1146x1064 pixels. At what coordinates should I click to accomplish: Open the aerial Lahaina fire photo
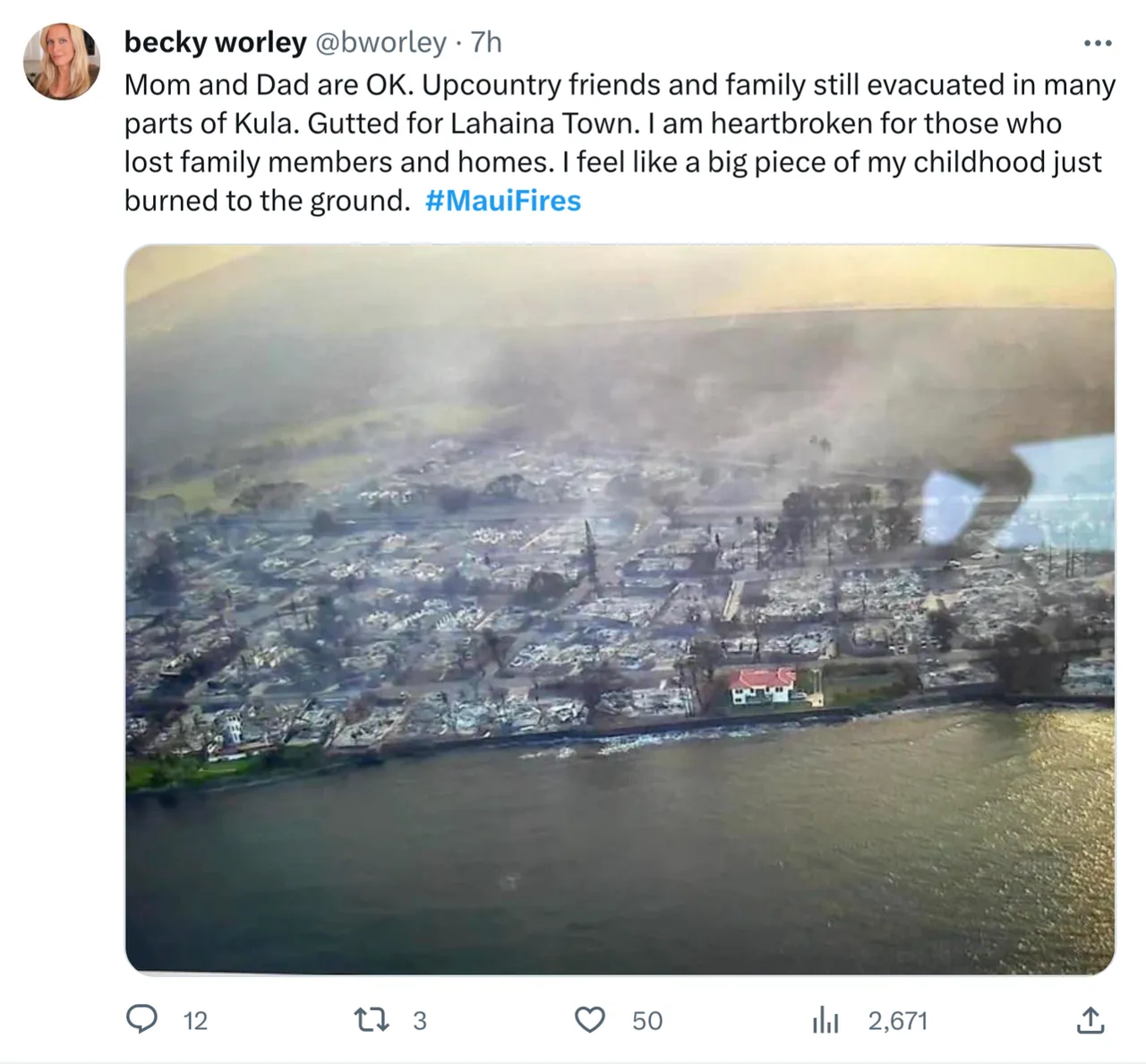(x=620, y=609)
